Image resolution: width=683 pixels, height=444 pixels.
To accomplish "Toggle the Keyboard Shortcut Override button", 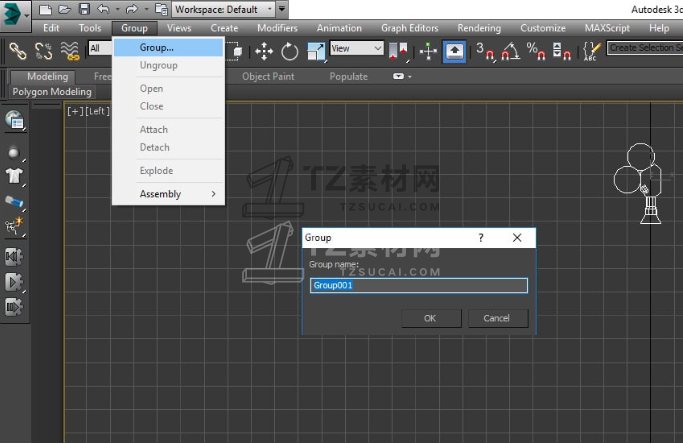I will (454, 51).
